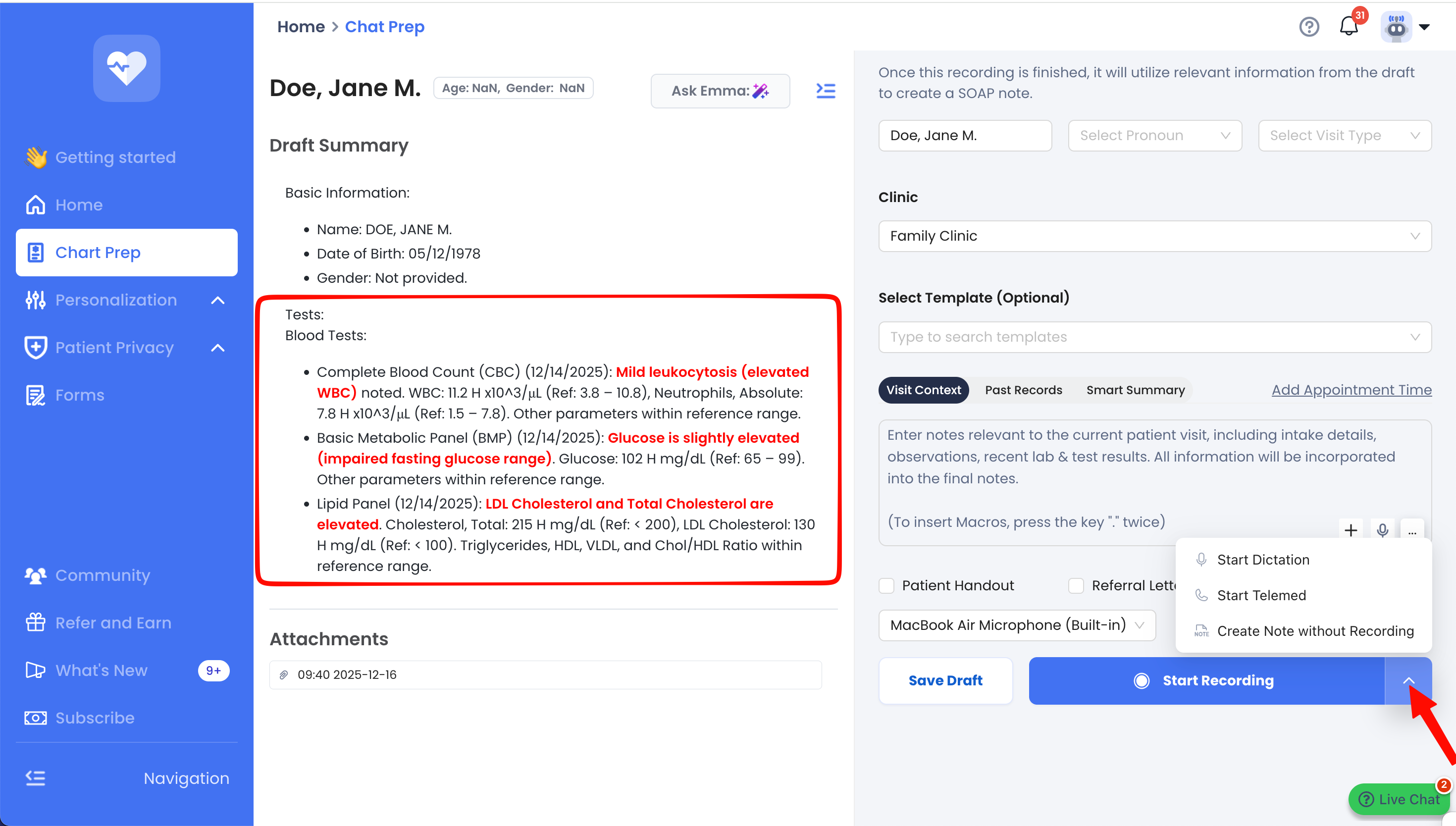
Task: Click the Save Draft button
Action: [x=945, y=680]
